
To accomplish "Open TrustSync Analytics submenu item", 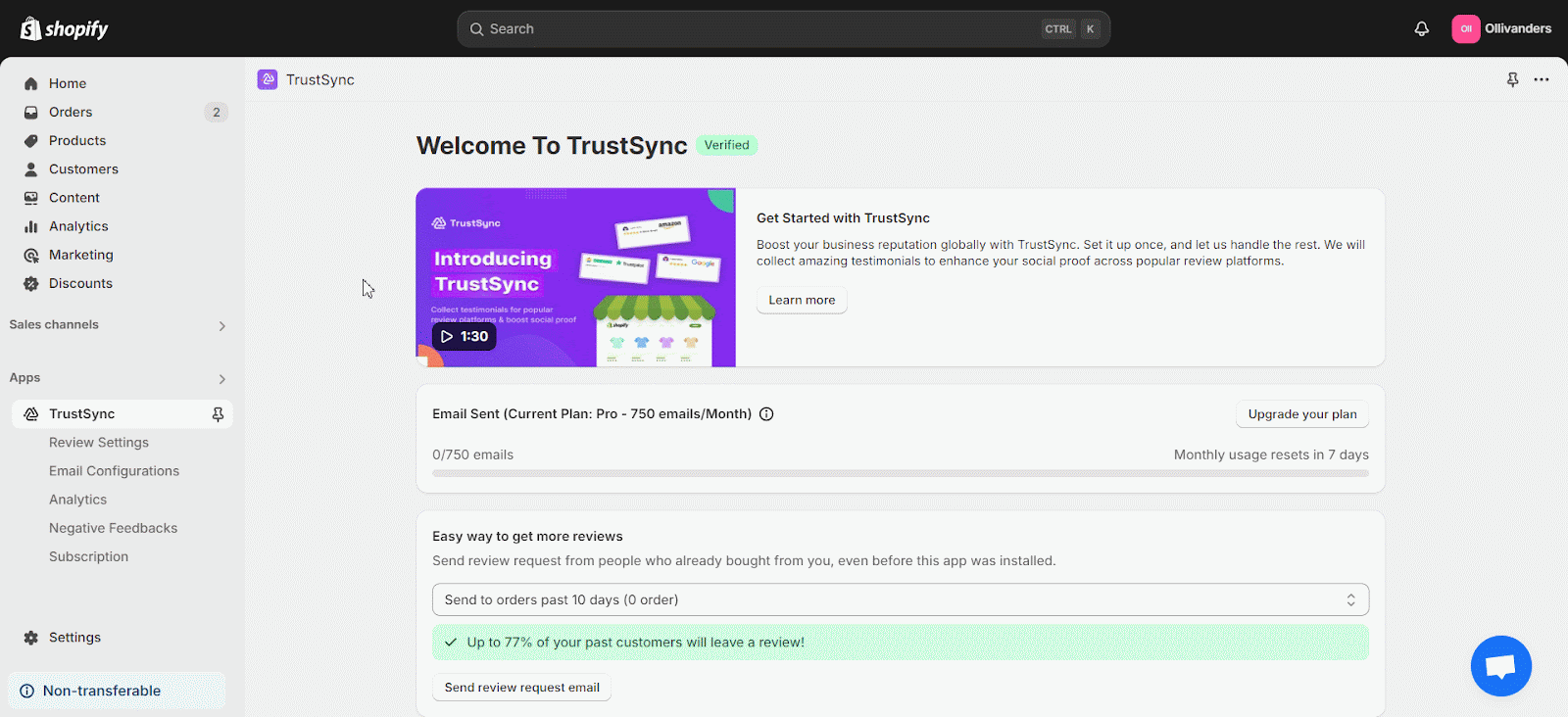I will tap(77, 499).
